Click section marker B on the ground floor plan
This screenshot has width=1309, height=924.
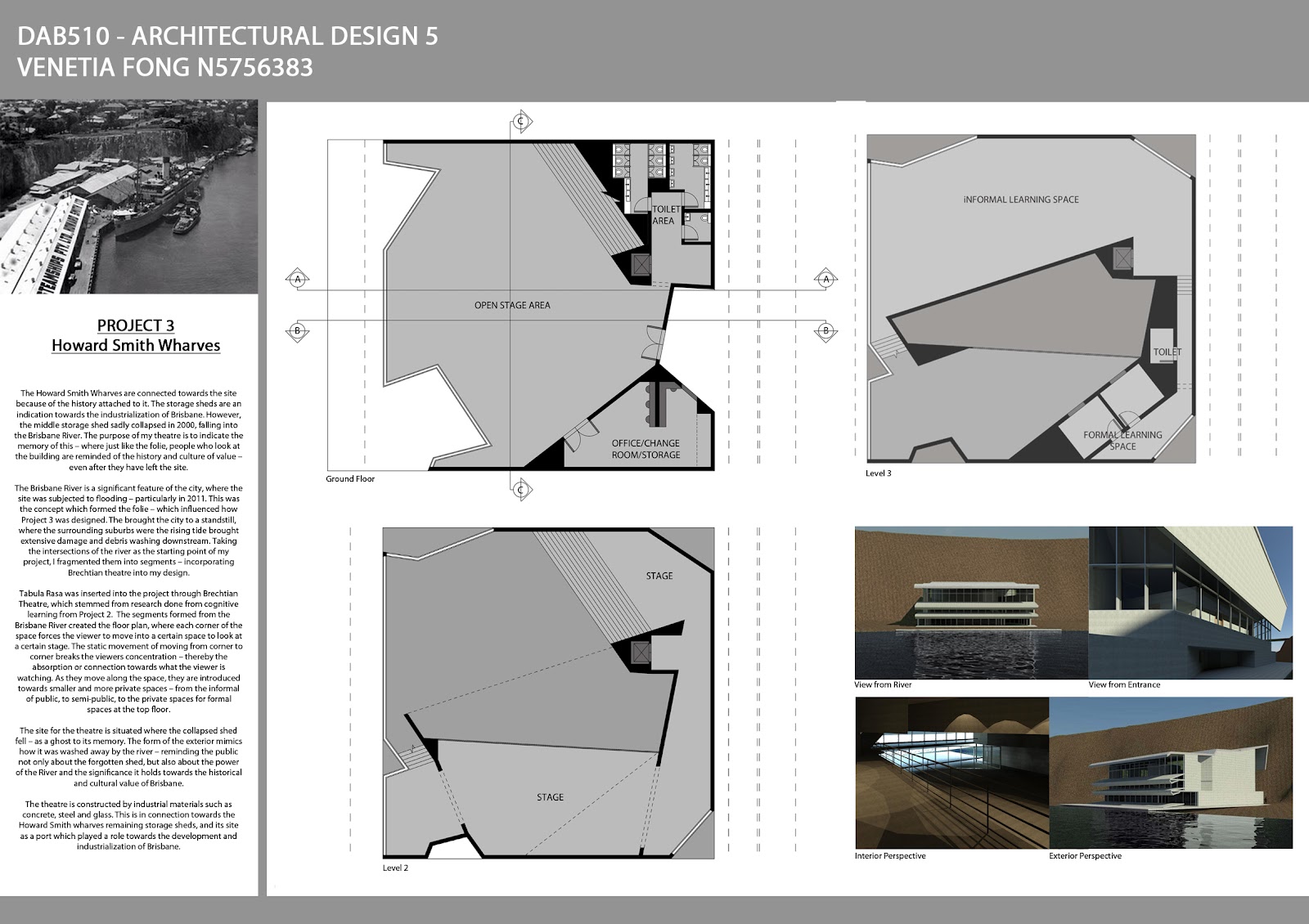[297, 330]
